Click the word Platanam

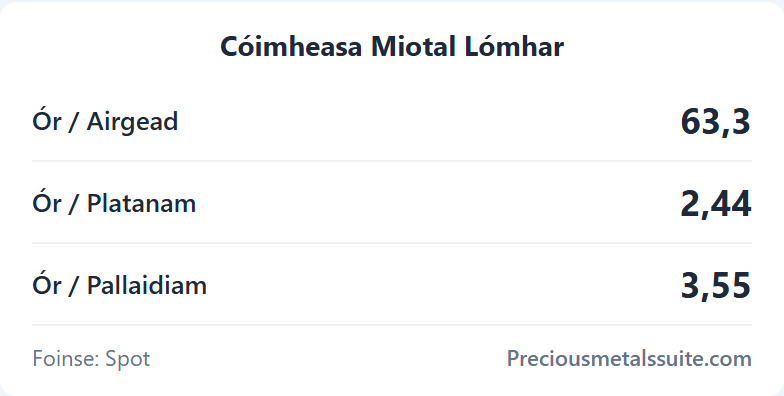tap(142, 203)
